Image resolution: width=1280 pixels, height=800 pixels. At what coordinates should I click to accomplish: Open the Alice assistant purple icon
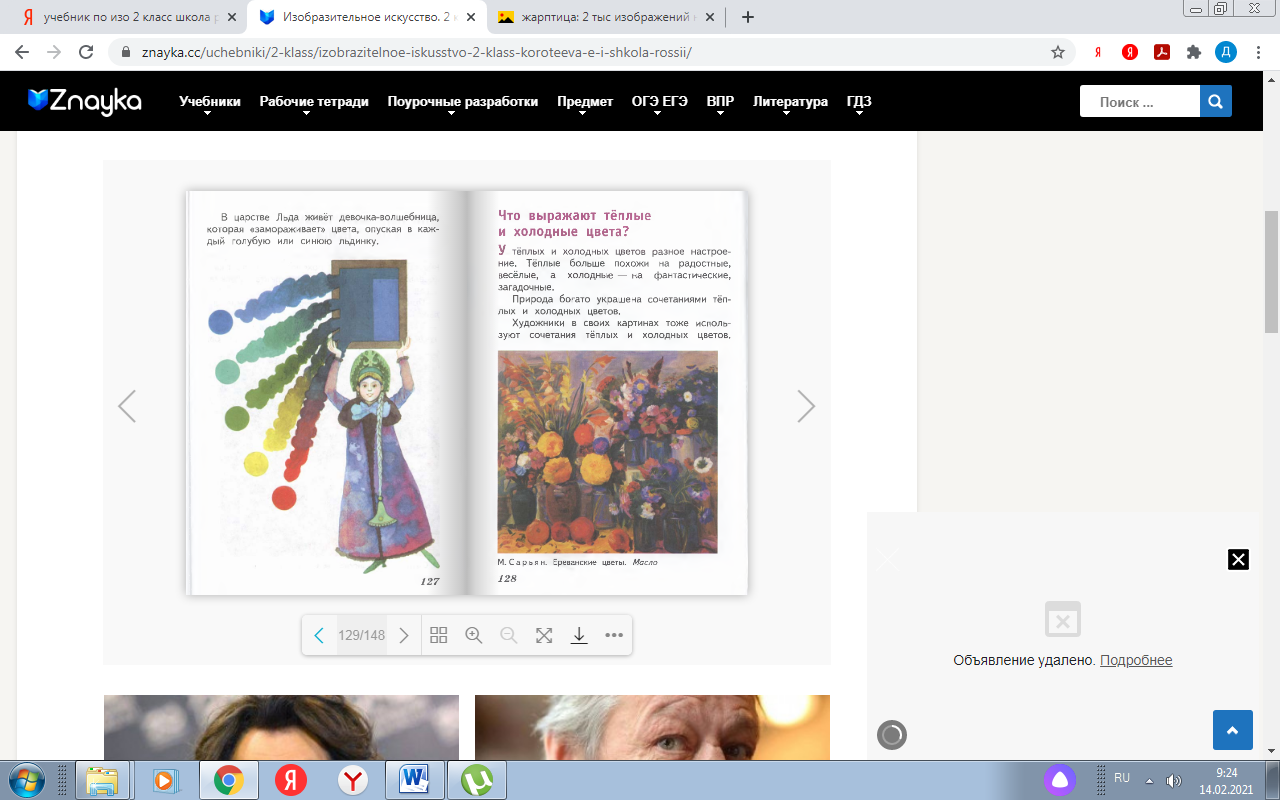[x=1061, y=780]
